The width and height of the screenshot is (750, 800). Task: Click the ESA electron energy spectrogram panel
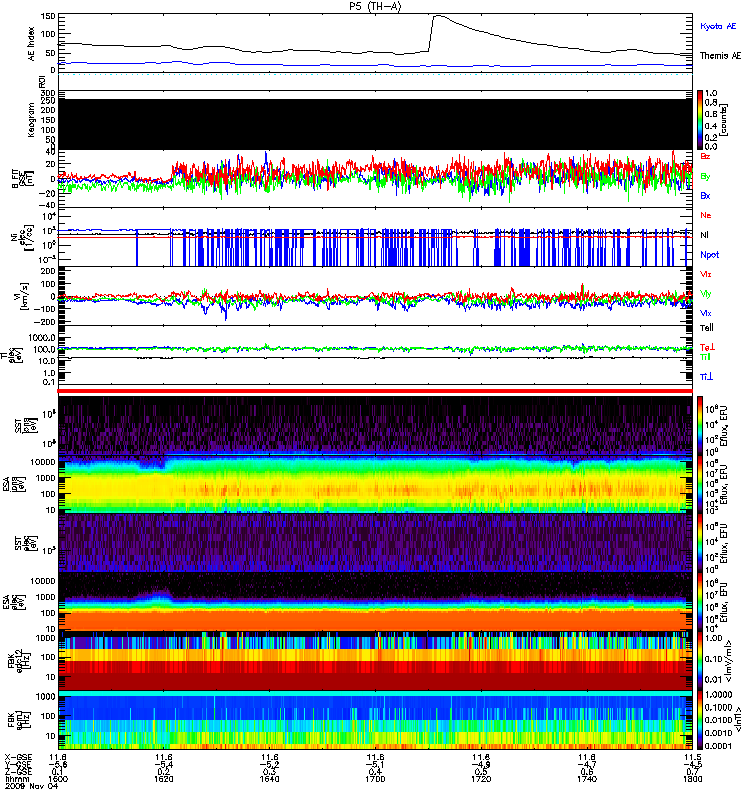tap(375, 601)
